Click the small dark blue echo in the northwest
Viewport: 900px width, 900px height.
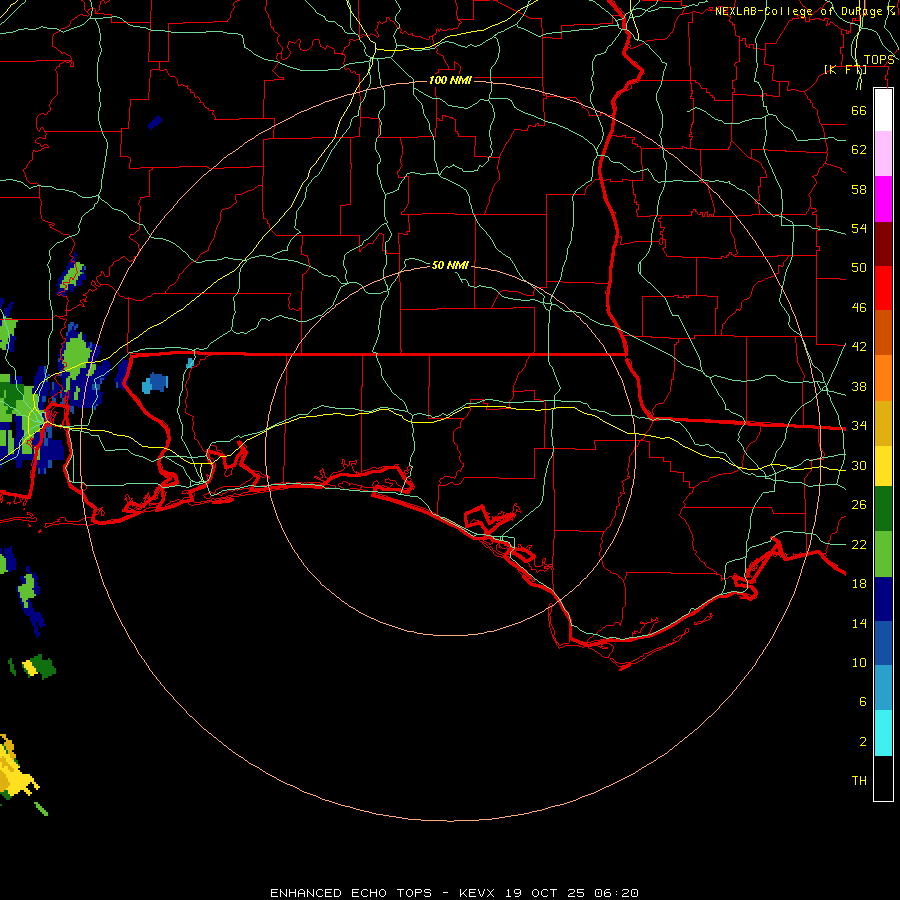pos(155,122)
